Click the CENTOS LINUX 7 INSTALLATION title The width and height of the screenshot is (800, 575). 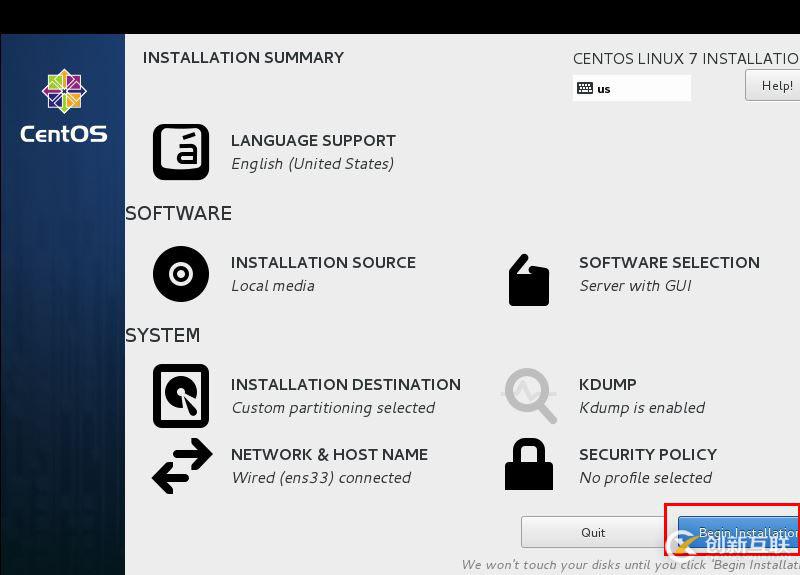point(686,59)
